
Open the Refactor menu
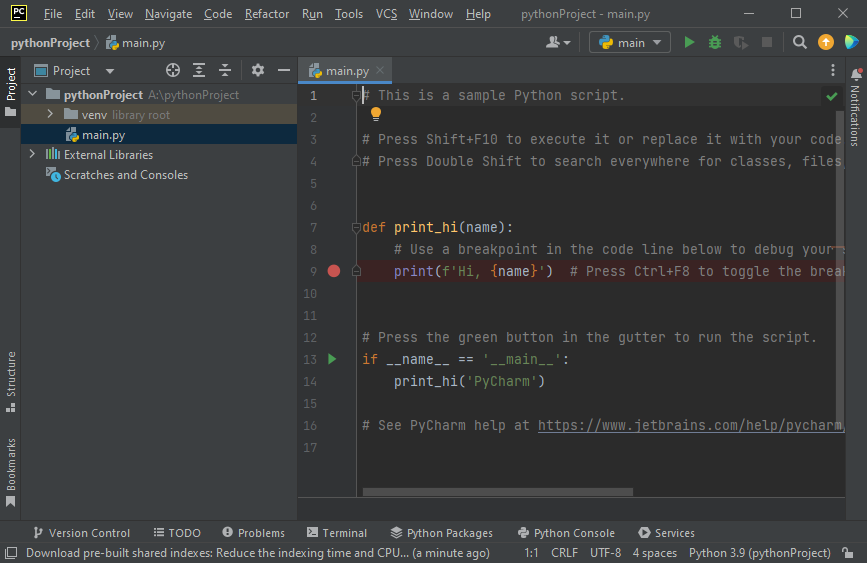pyautogui.click(x=267, y=14)
